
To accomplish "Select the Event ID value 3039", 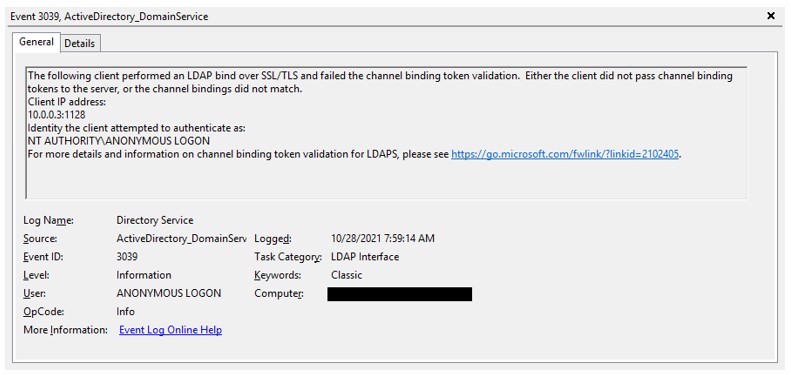I will coord(127,256).
